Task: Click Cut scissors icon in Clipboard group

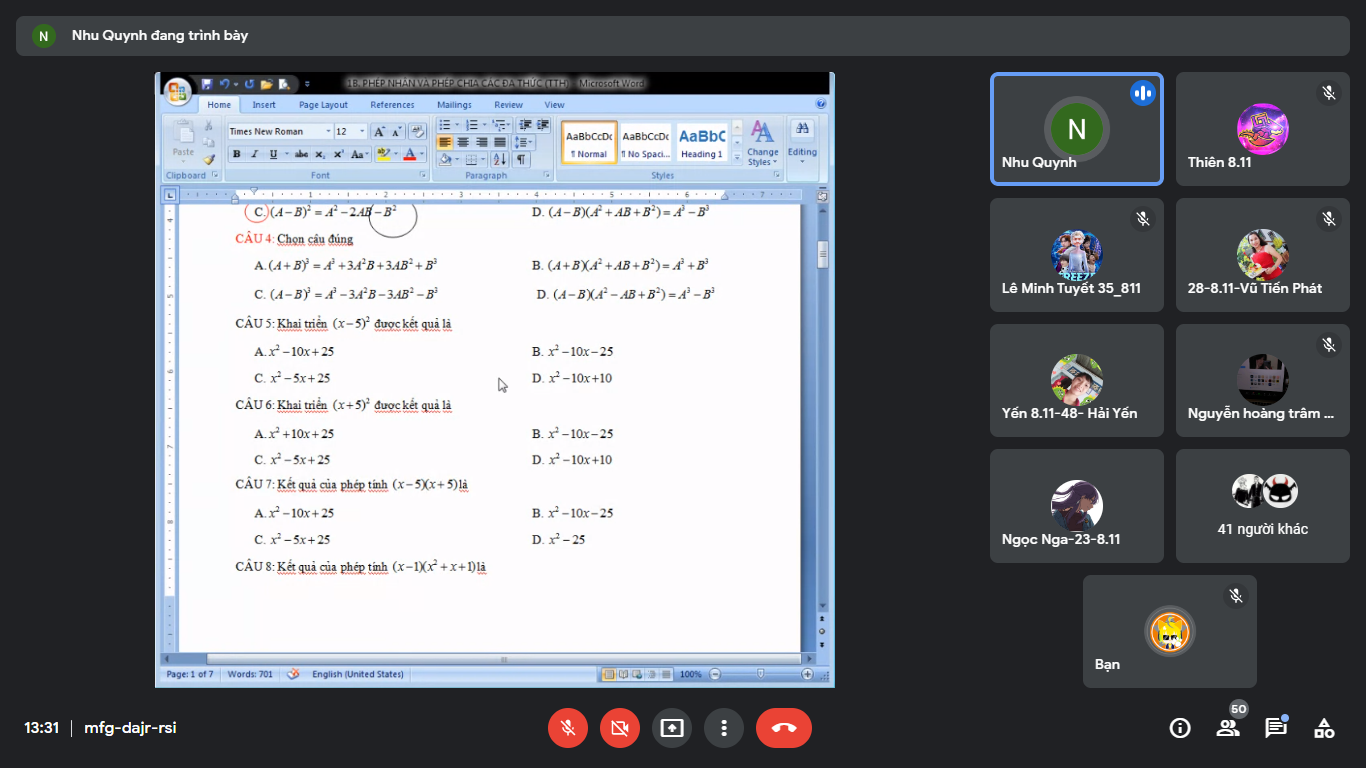Action: click(208, 126)
